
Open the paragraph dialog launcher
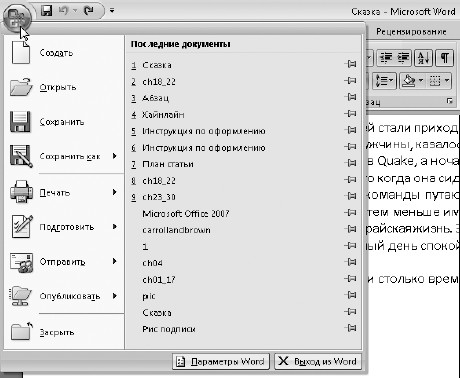pyautogui.click(x=450, y=101)
